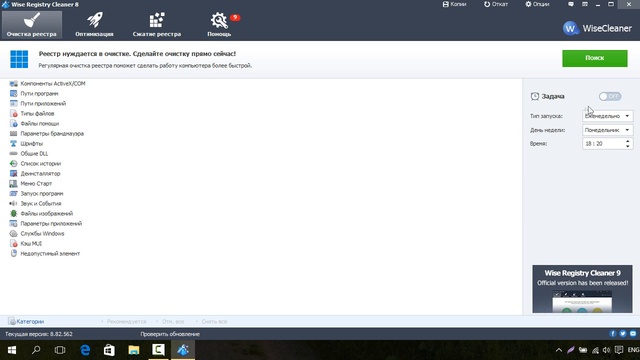Select the Файлы помощи category icon
640x360 pixels.
pyautogui.click(x=13, y=123)
